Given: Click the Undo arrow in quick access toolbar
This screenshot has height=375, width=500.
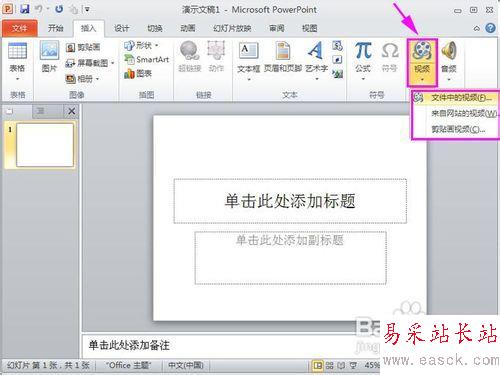Looking at the screenshot, I should tap(39, 9).
